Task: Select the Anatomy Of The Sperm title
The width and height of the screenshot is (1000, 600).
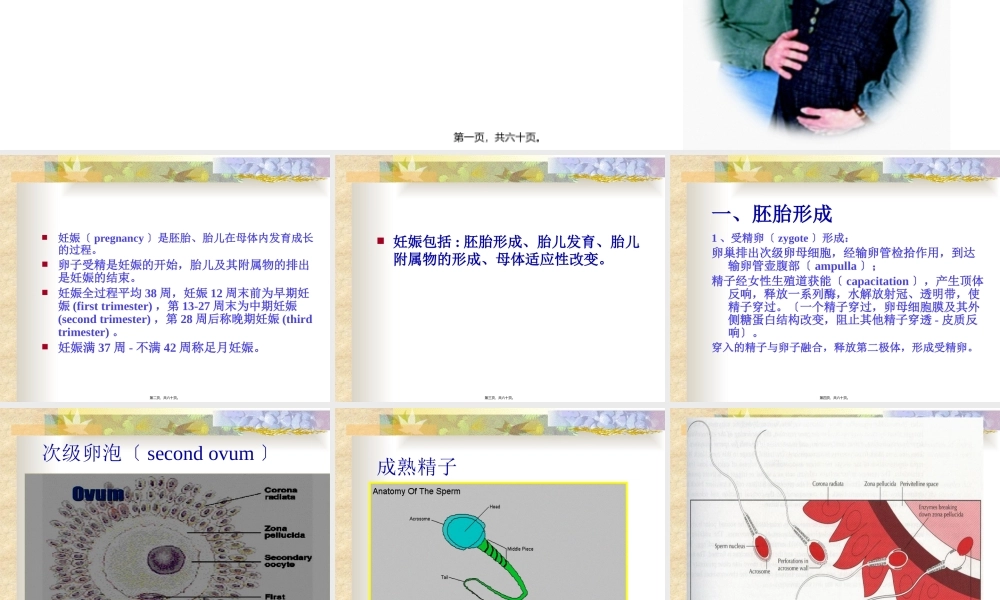Action: point(417,492)
